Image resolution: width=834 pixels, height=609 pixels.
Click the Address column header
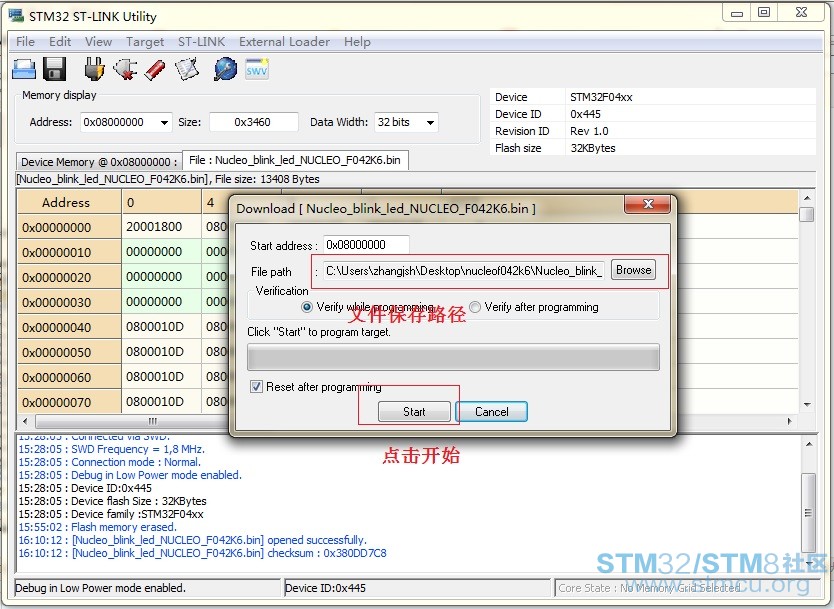pos(69,202)
